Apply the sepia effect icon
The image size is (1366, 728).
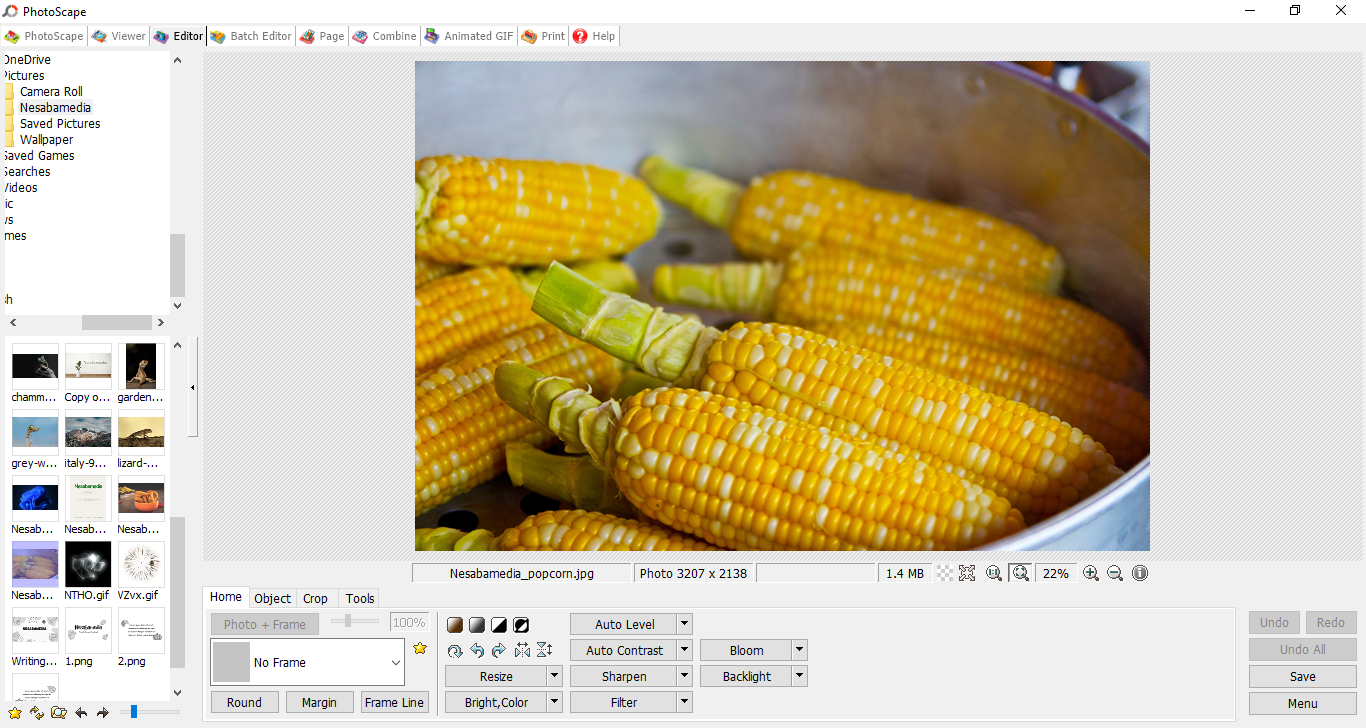(455, 625)
